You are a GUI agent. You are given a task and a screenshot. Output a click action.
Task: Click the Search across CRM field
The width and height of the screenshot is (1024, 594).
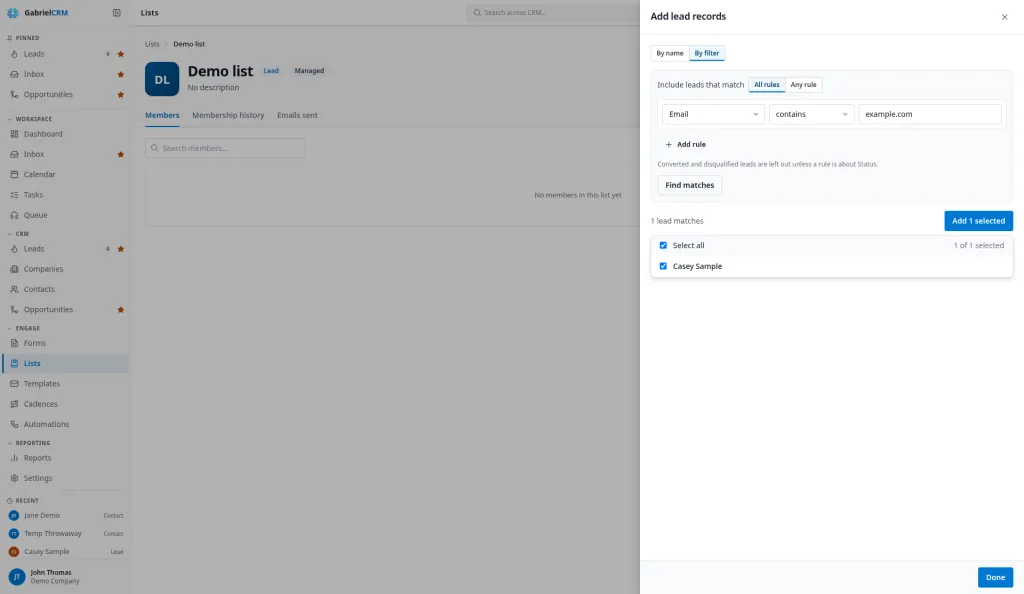click(554, 12)
